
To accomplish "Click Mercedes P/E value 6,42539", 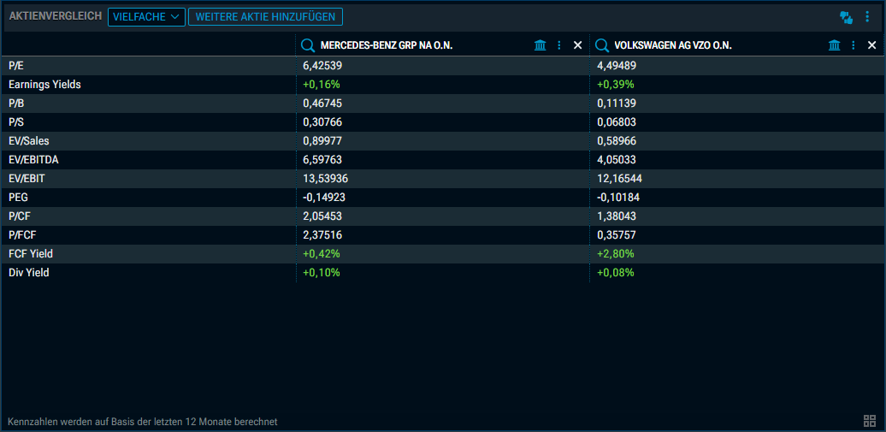I will coord(323,66).
